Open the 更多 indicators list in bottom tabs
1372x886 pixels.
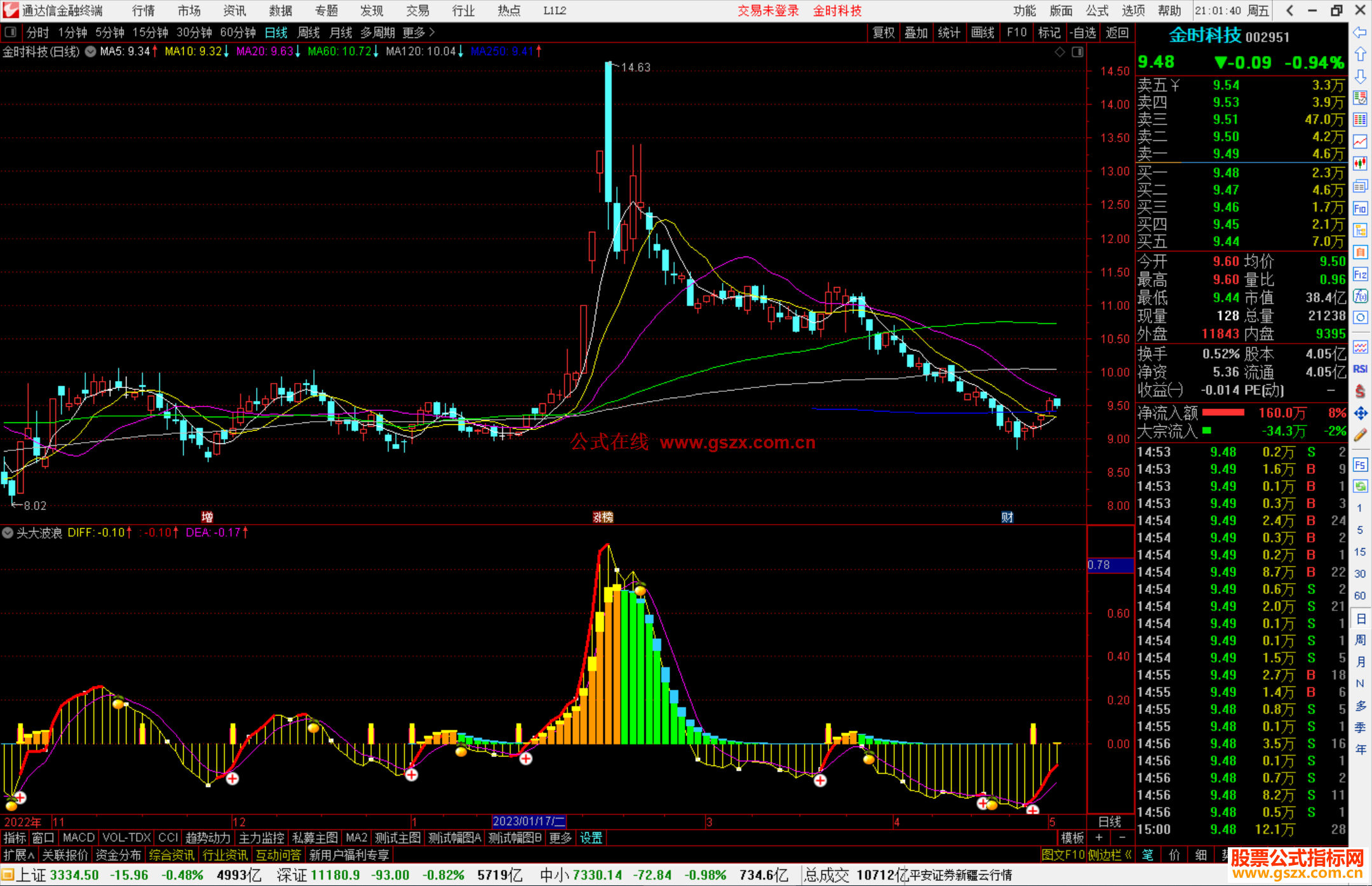pyautogui.click(x=560, y=838)
